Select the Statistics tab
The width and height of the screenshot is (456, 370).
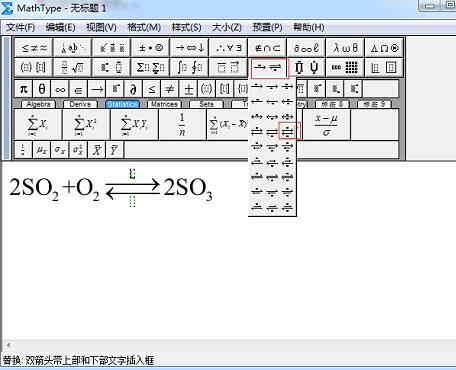click(122, 104)
